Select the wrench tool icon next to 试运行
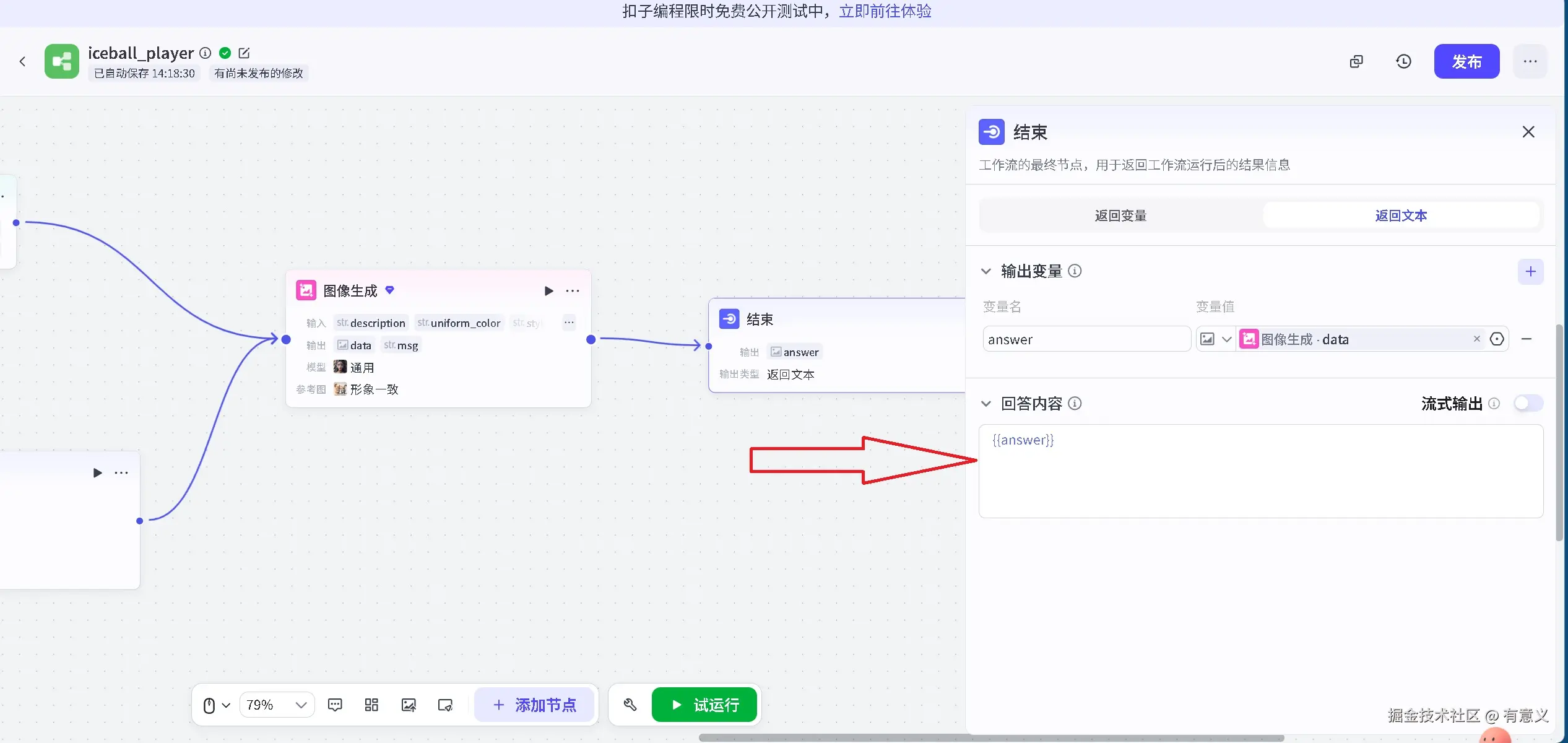 tap(629, 705)
